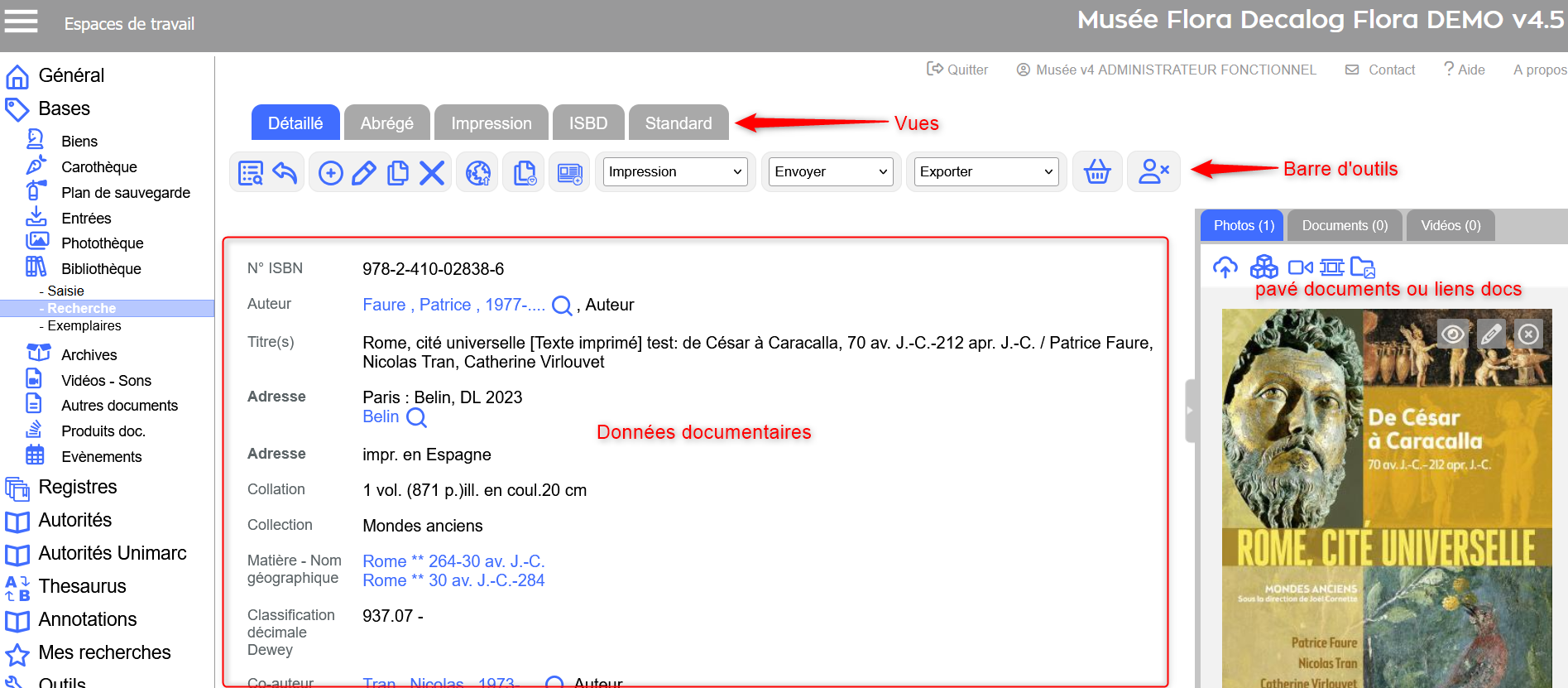Switch to the Documents (0) tab
1568x688 pixels.
pyautogui.click(x=1345, y=225)
